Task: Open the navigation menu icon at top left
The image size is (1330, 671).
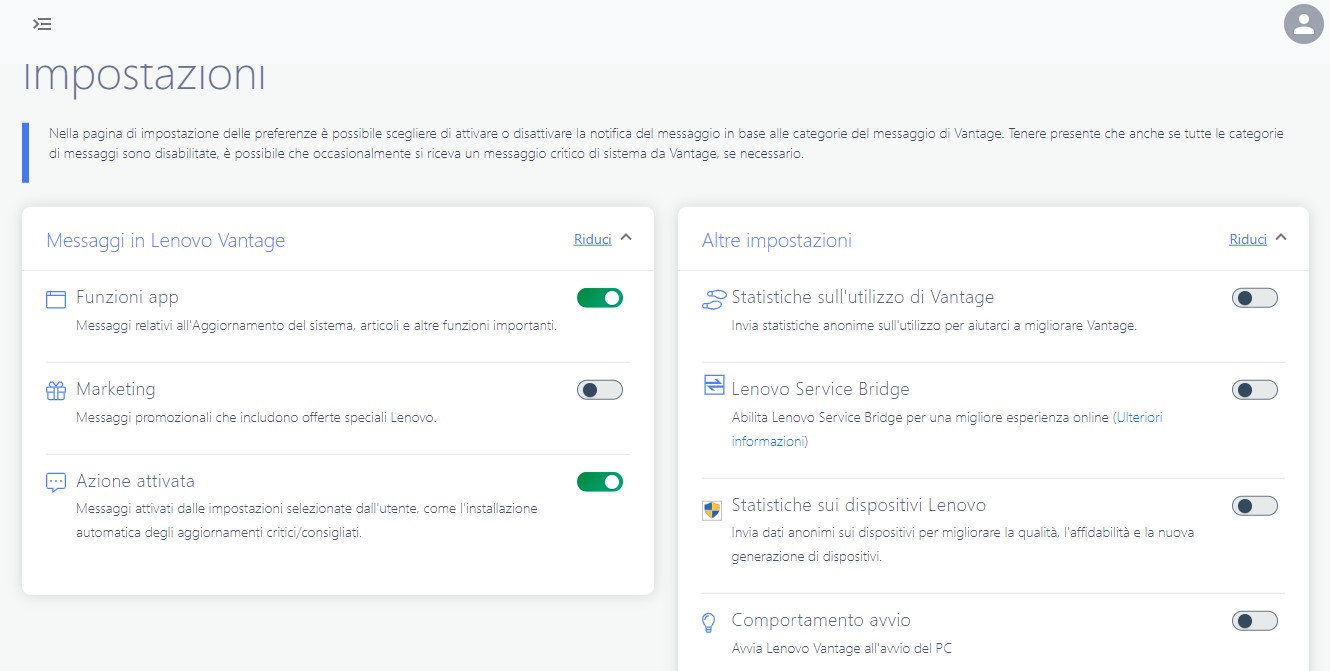Action: (42, 23)
